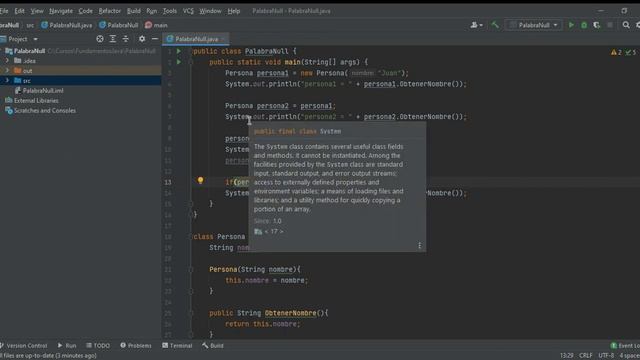Open the Build tool window
Screen dimensions: 640x360
(x=213, y=346)
